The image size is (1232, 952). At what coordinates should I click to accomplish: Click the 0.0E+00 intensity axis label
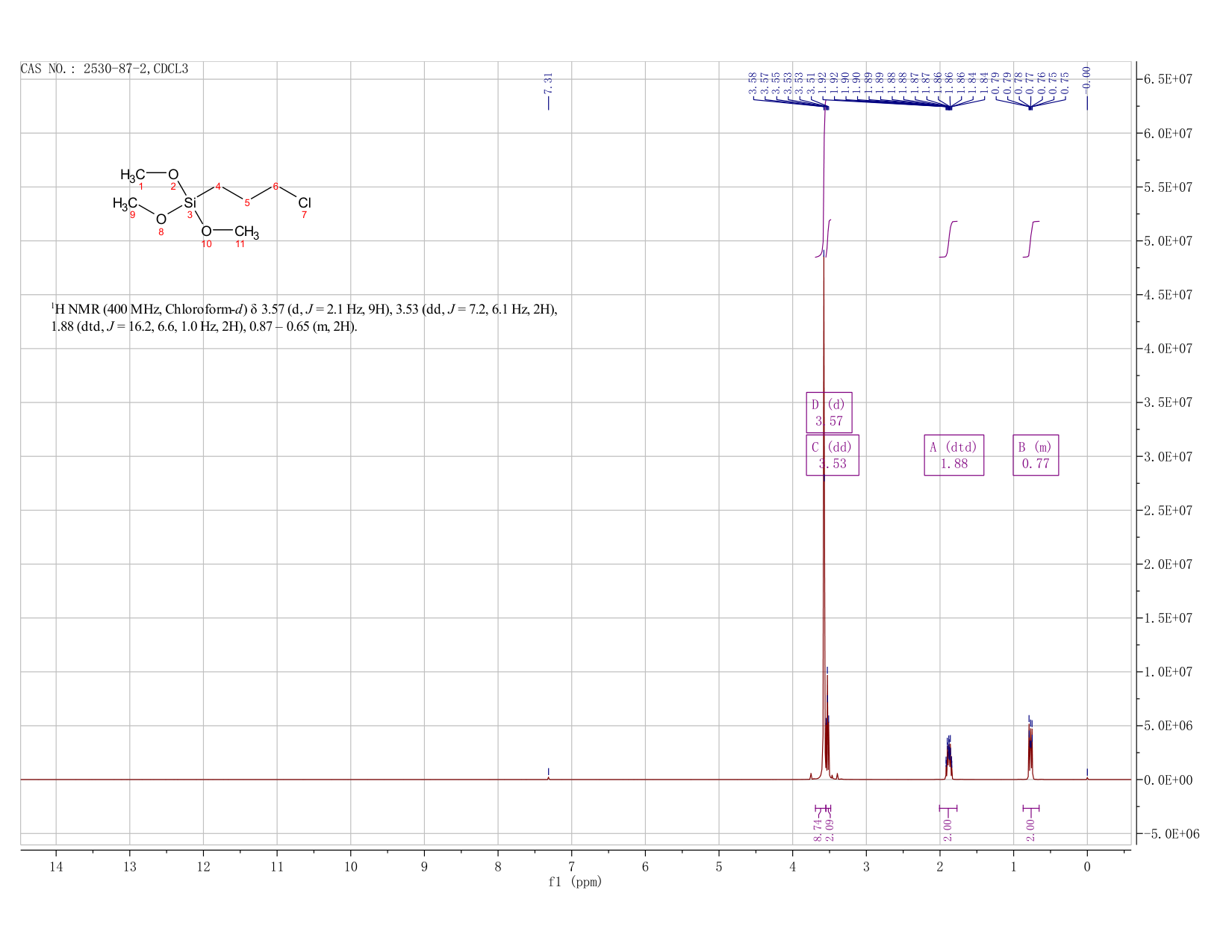pos(1168,780)
